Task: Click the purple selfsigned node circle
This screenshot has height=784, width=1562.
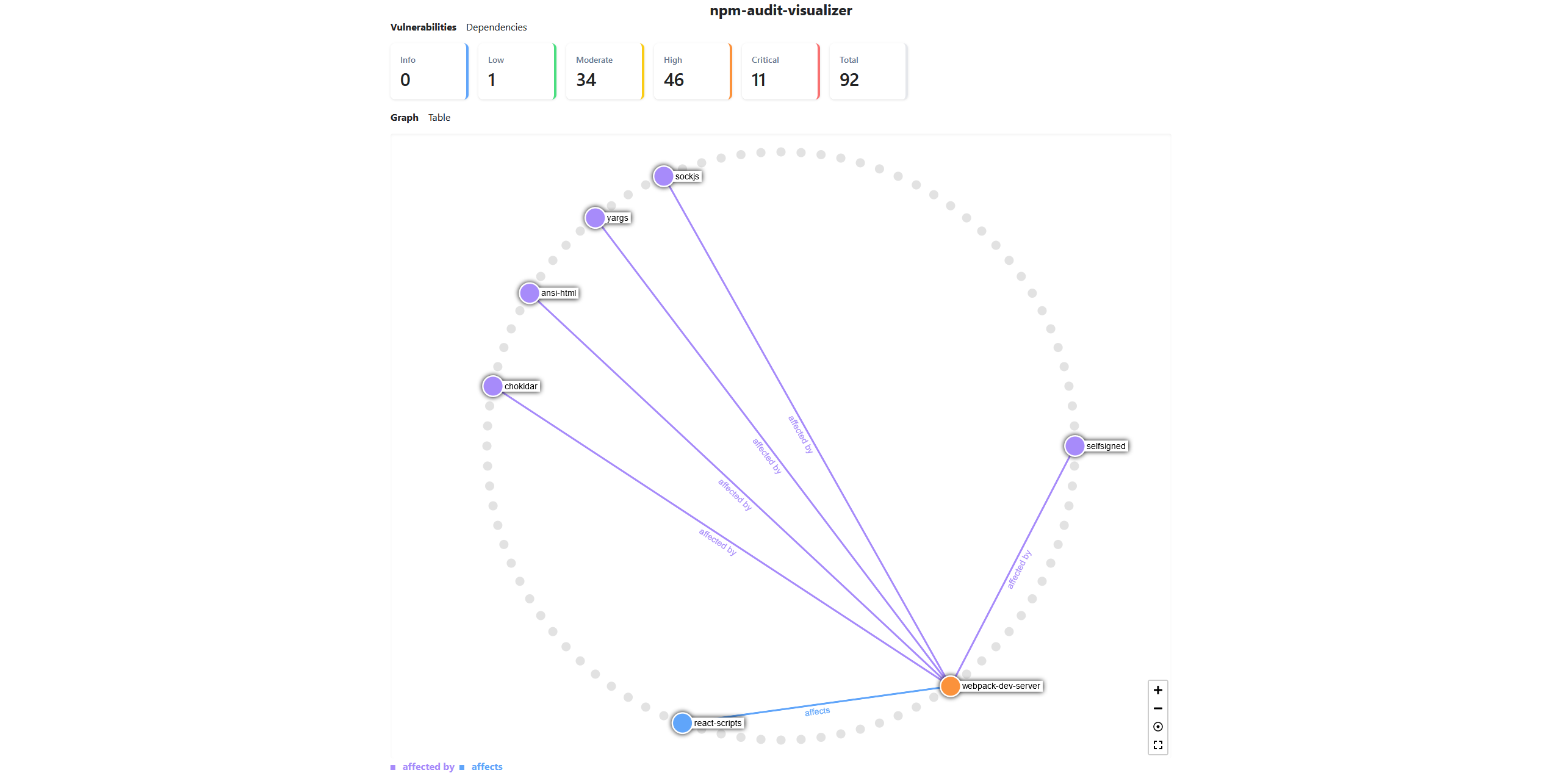Action: [x=1074, y=446]
